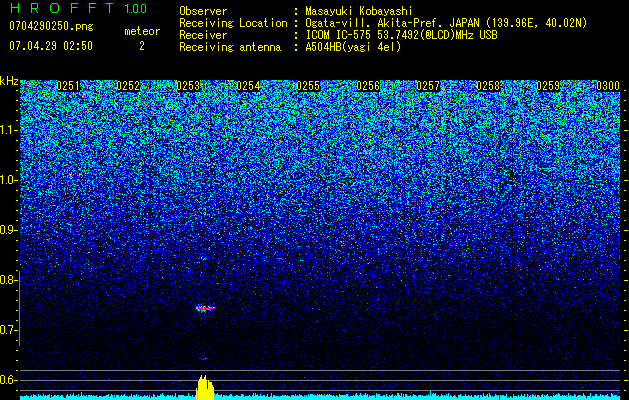Click the 0252 time marker
The image size is (629, 400).
tap(128, 86)
